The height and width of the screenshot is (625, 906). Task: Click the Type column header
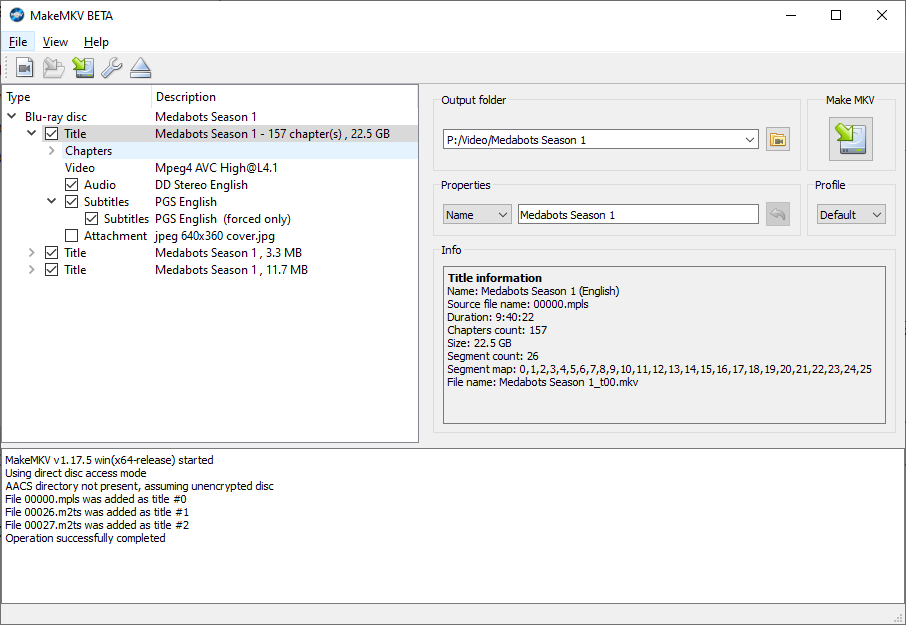pyautogui.click(x=77, y=96)
